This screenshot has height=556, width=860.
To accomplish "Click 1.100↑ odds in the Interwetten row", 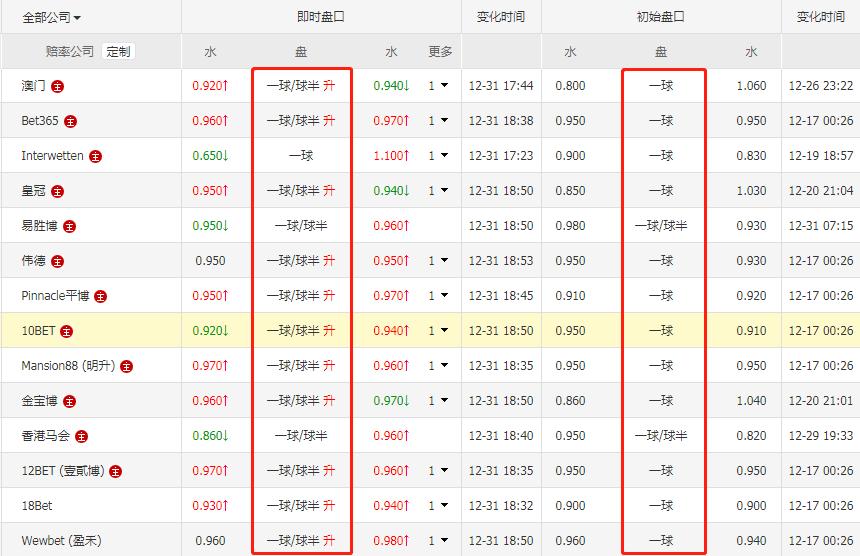I will tap(392, 156).
